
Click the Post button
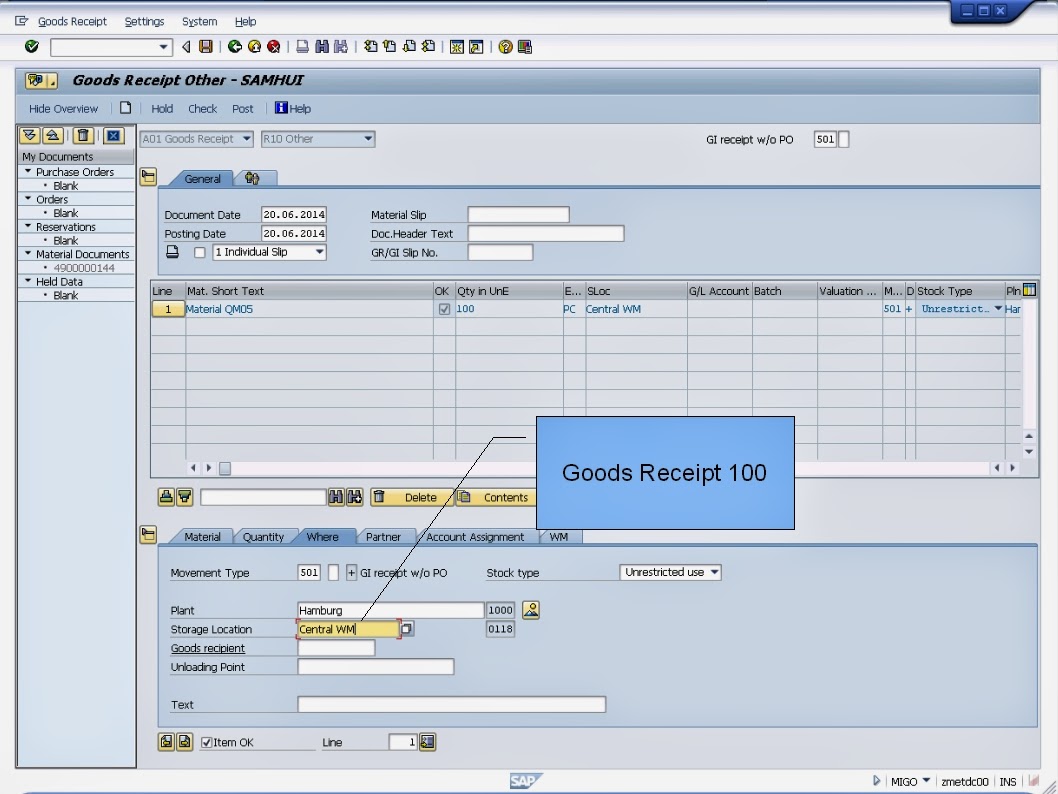(243, 108)
